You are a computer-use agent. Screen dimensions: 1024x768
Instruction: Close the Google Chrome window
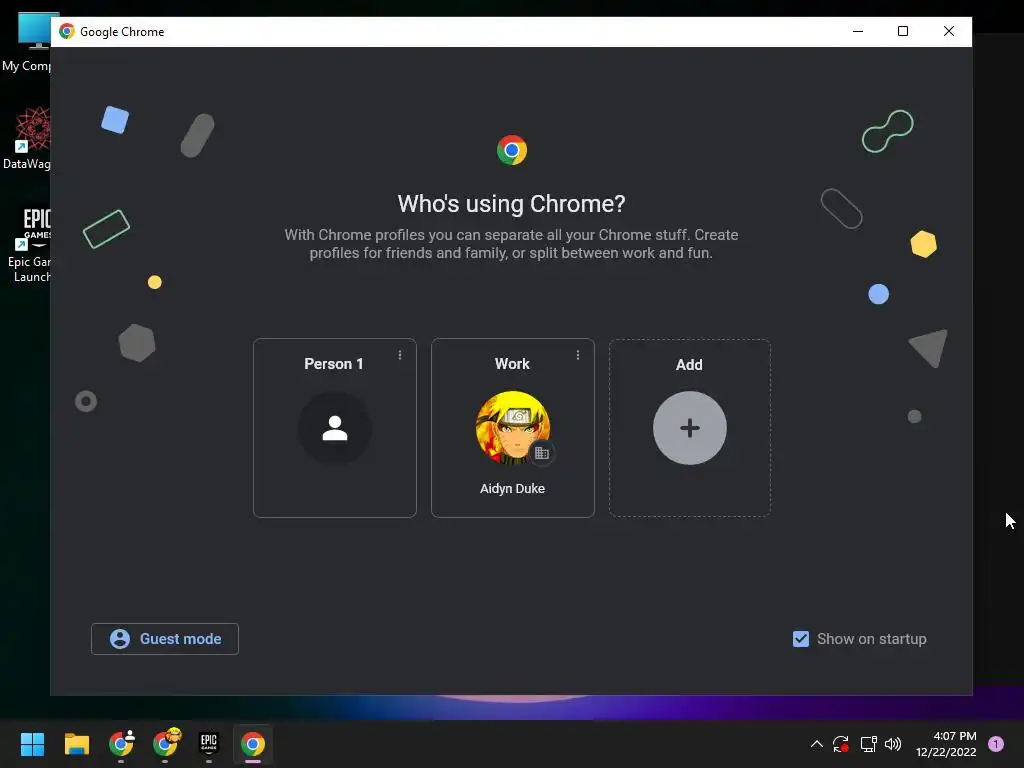pyautogui.click(x=949, y=31)
